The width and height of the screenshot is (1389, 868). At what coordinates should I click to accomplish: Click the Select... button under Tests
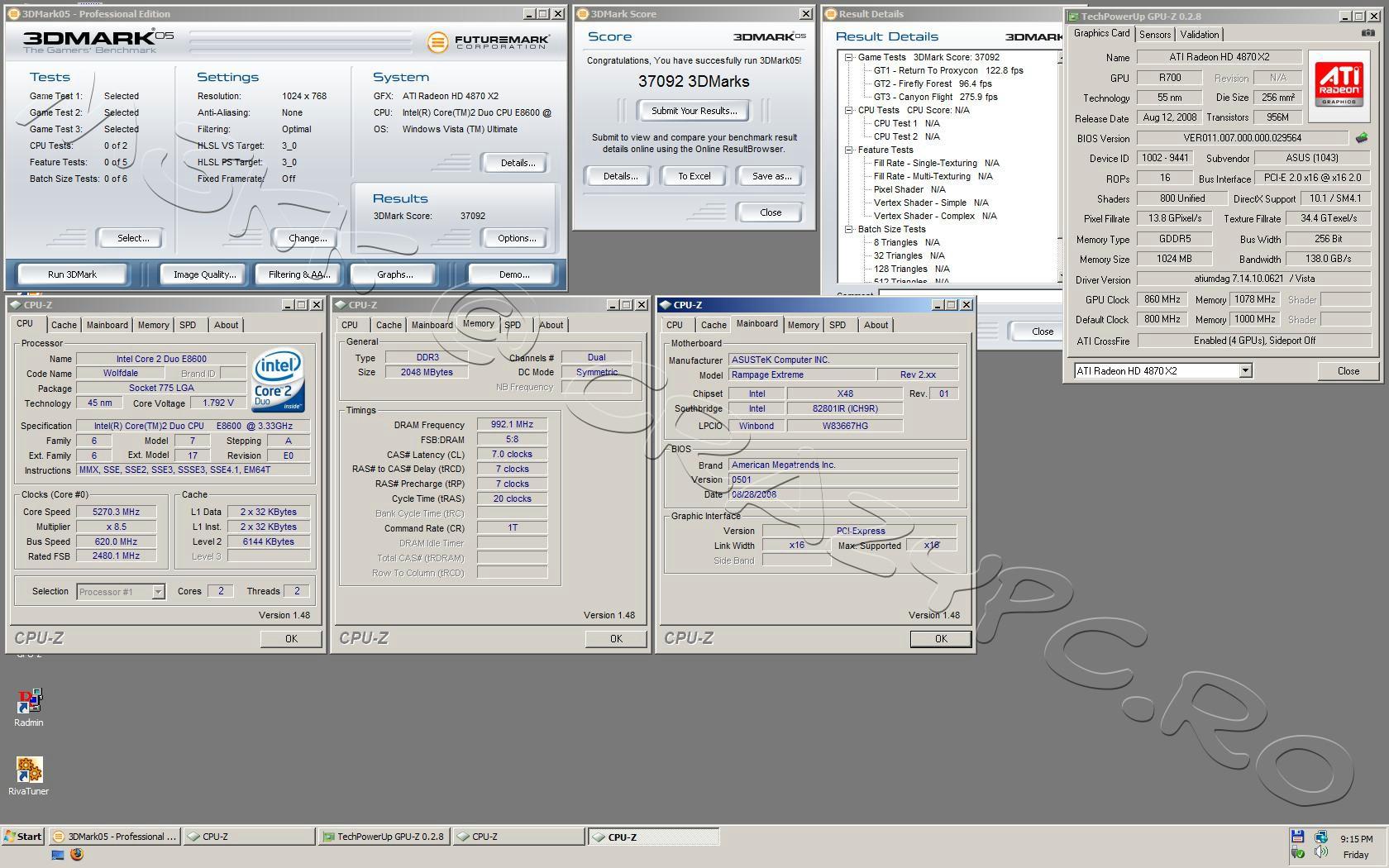(133, 238)
